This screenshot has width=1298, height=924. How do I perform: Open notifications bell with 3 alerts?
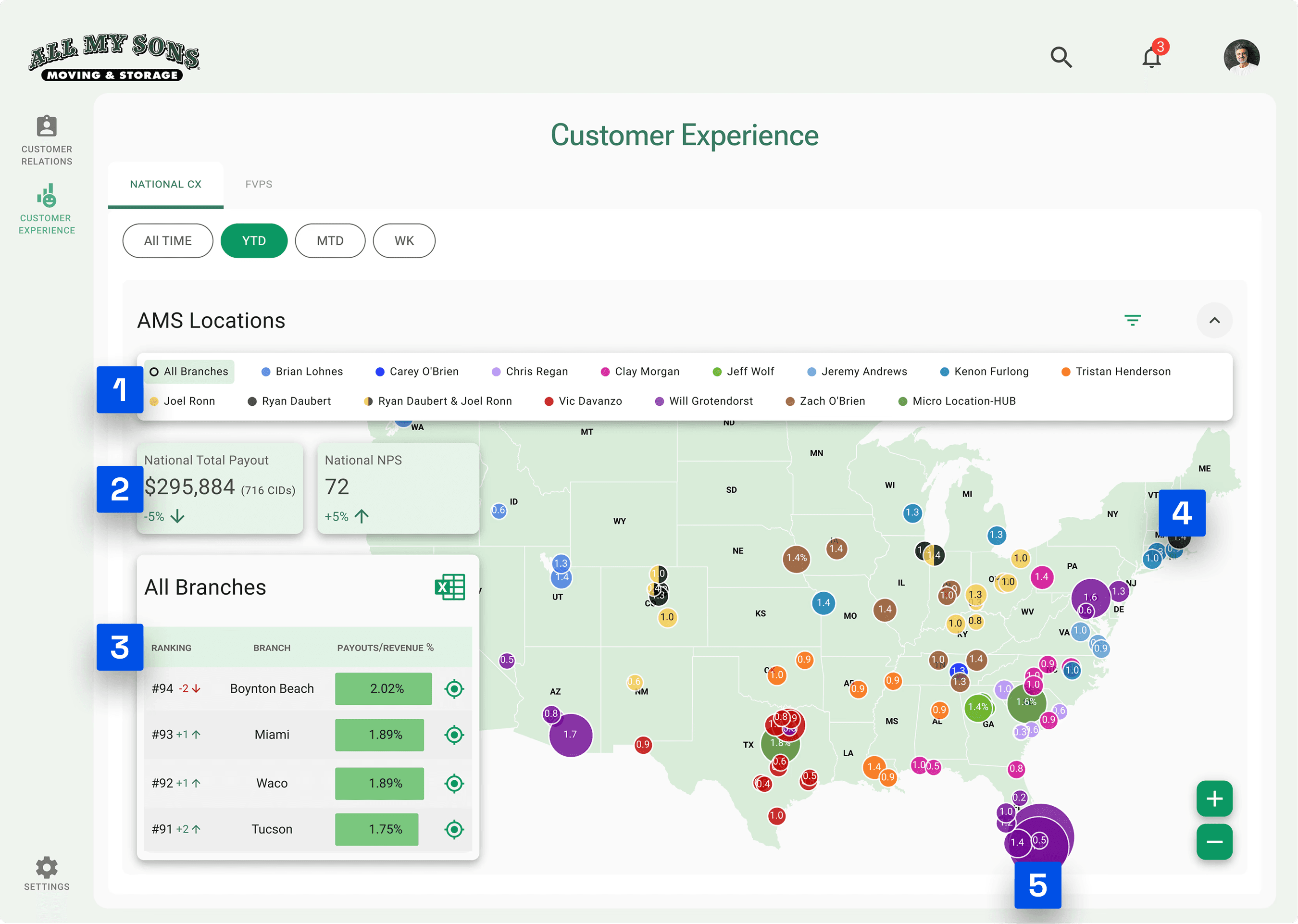(1152, 58)
